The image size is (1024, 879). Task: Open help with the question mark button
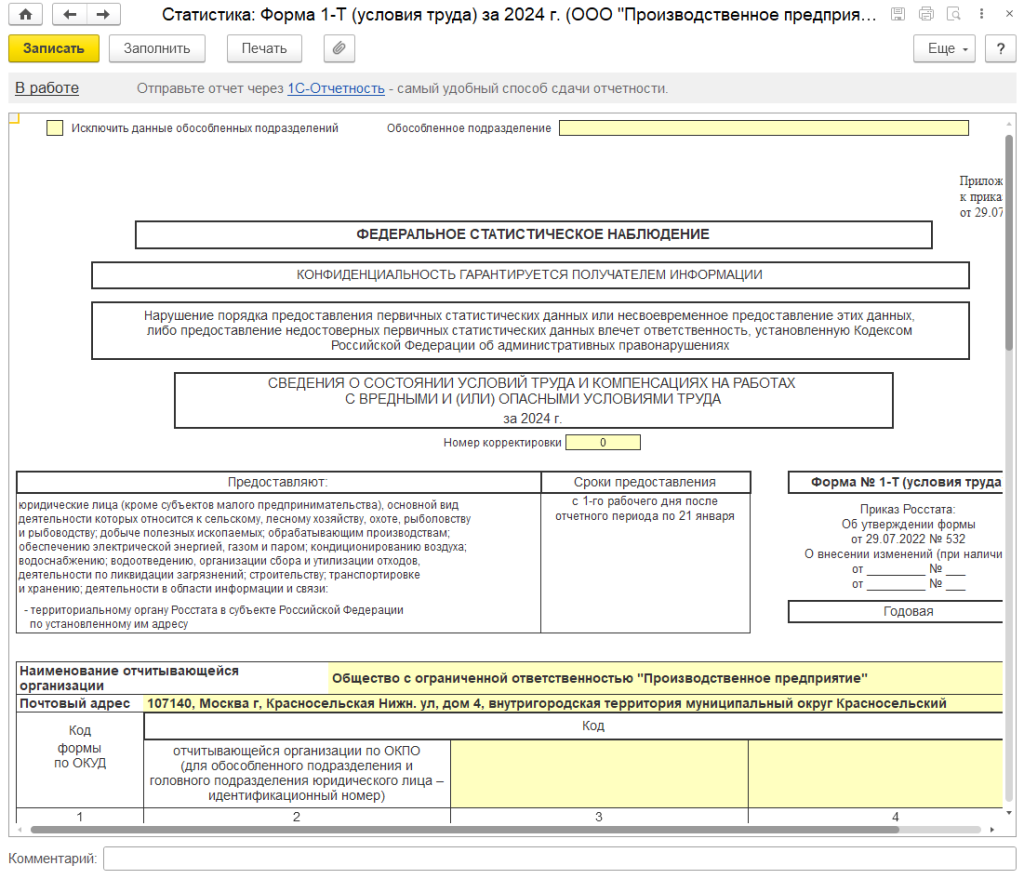click(x=999, y=48)
